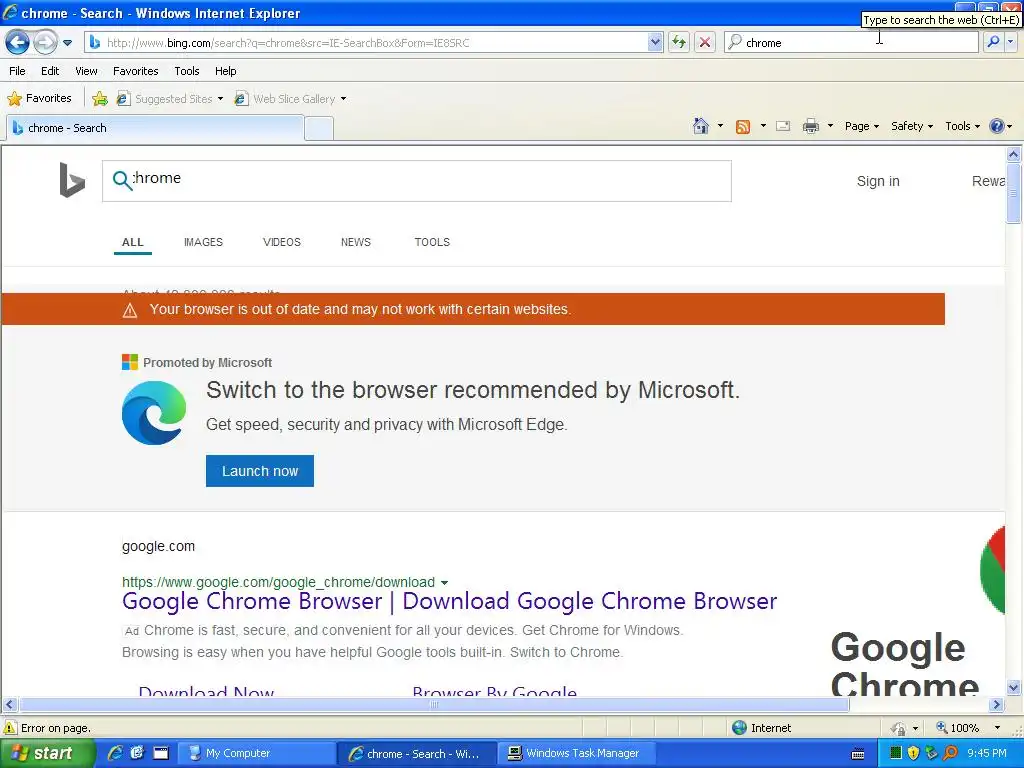Click the scroll up arrow of vertical scrollbar
The image size is (1024, 768).
click(1014, 155)
